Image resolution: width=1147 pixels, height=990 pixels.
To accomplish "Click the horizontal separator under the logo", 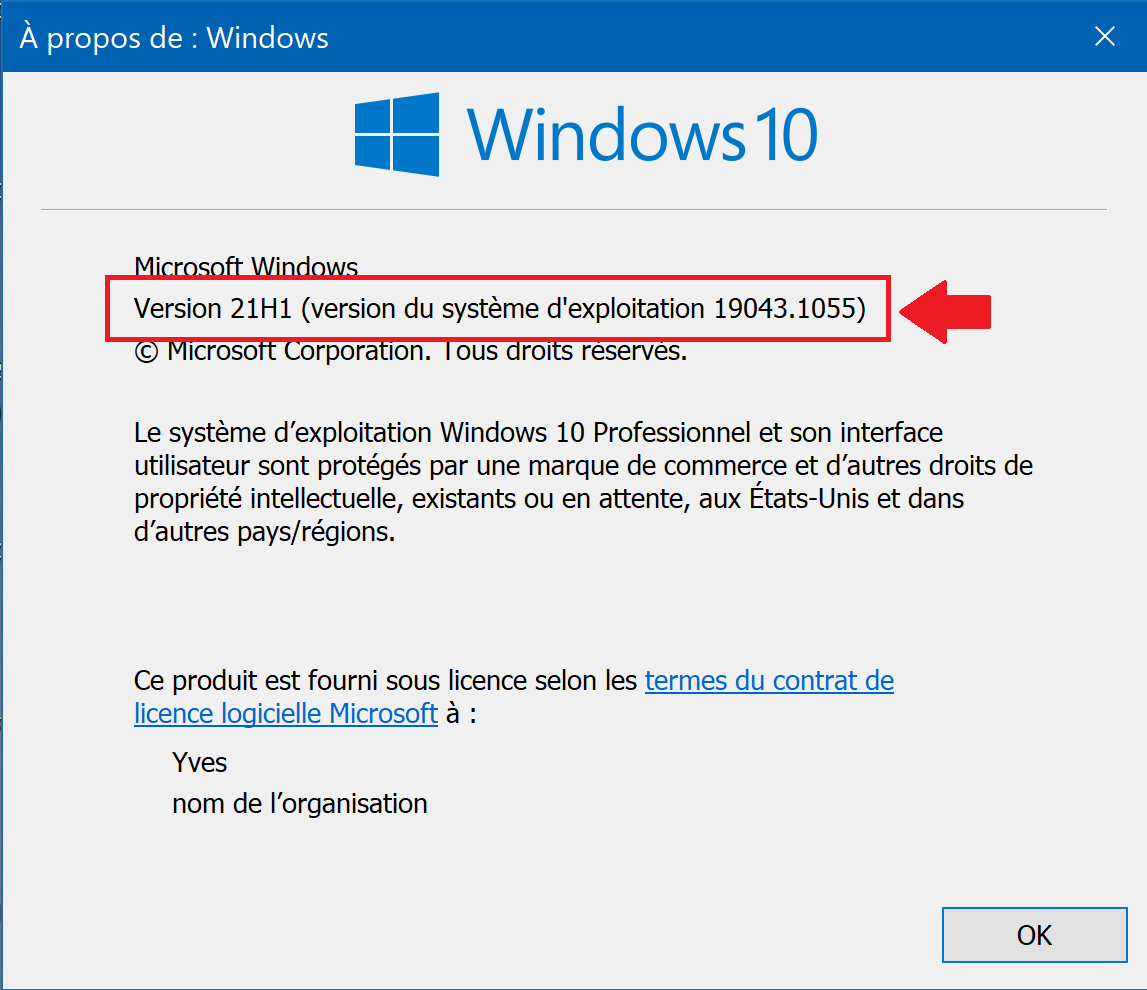I will (574, 210).
